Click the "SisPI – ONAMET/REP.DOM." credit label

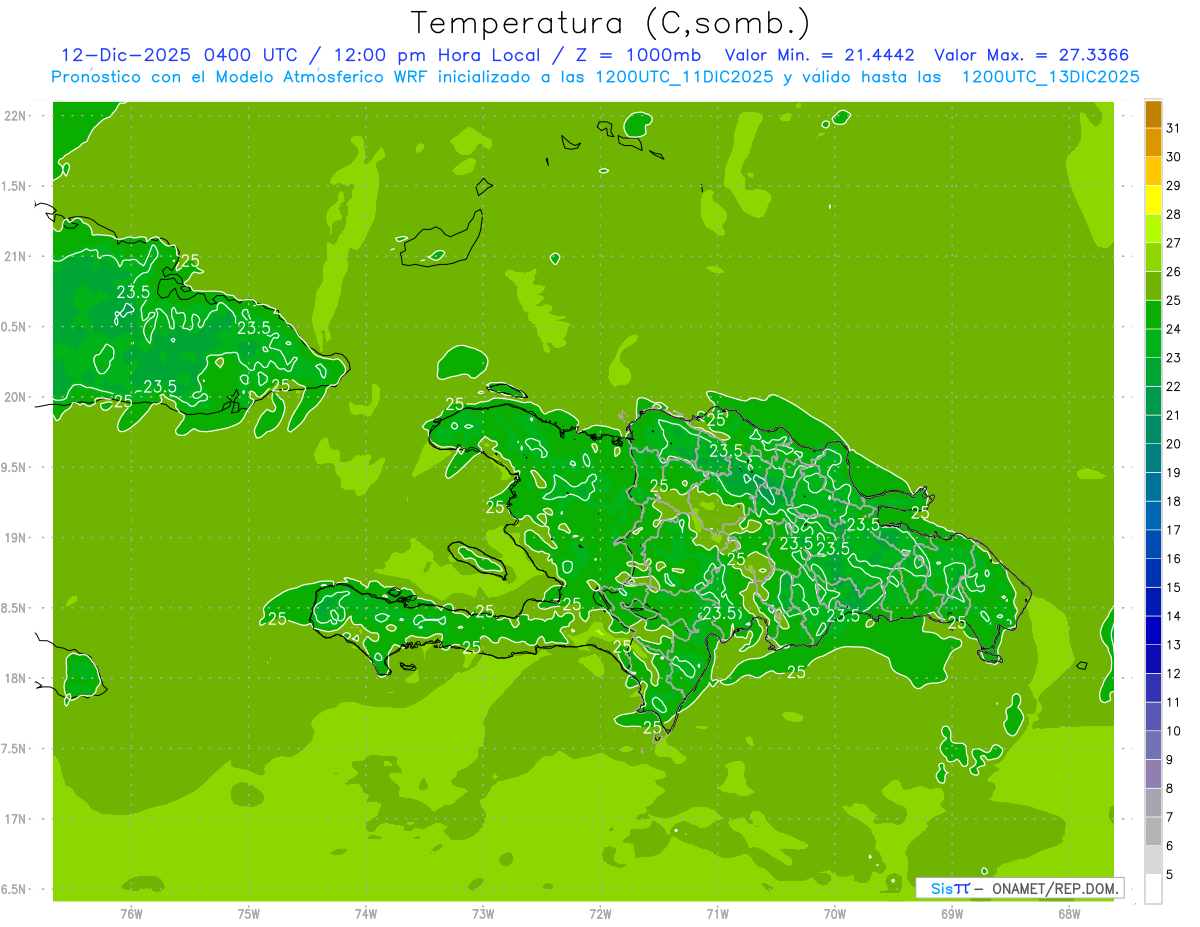[1020, 888]
